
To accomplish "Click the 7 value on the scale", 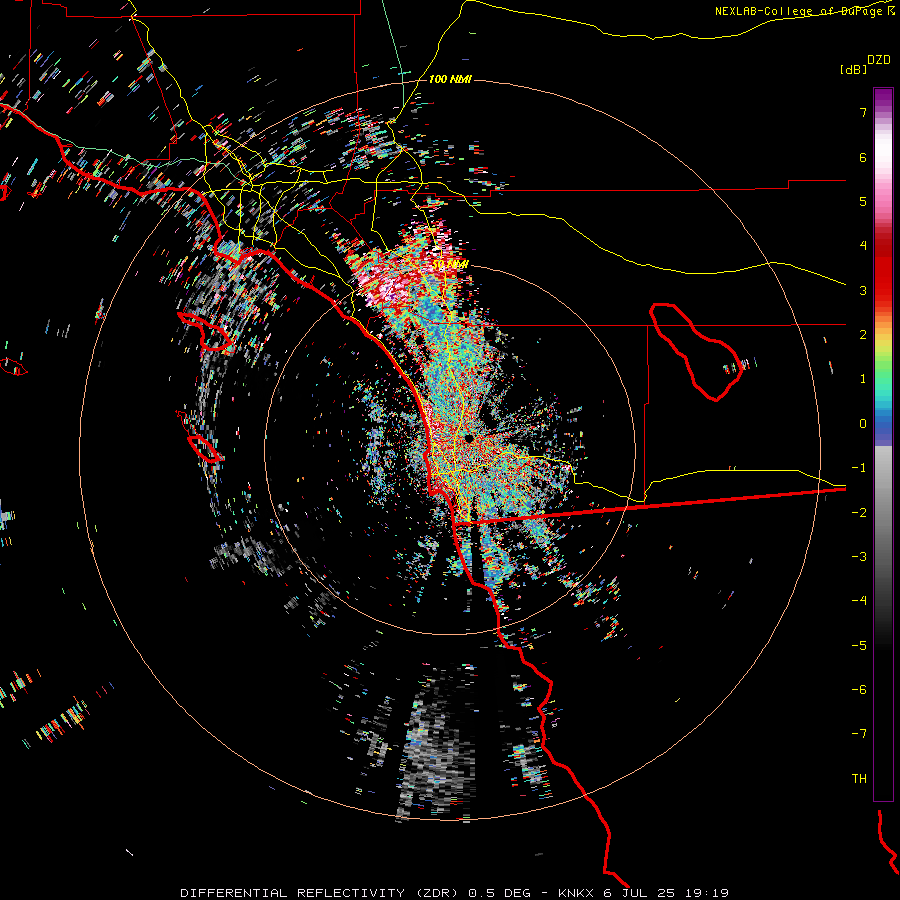I will [863, 112].
